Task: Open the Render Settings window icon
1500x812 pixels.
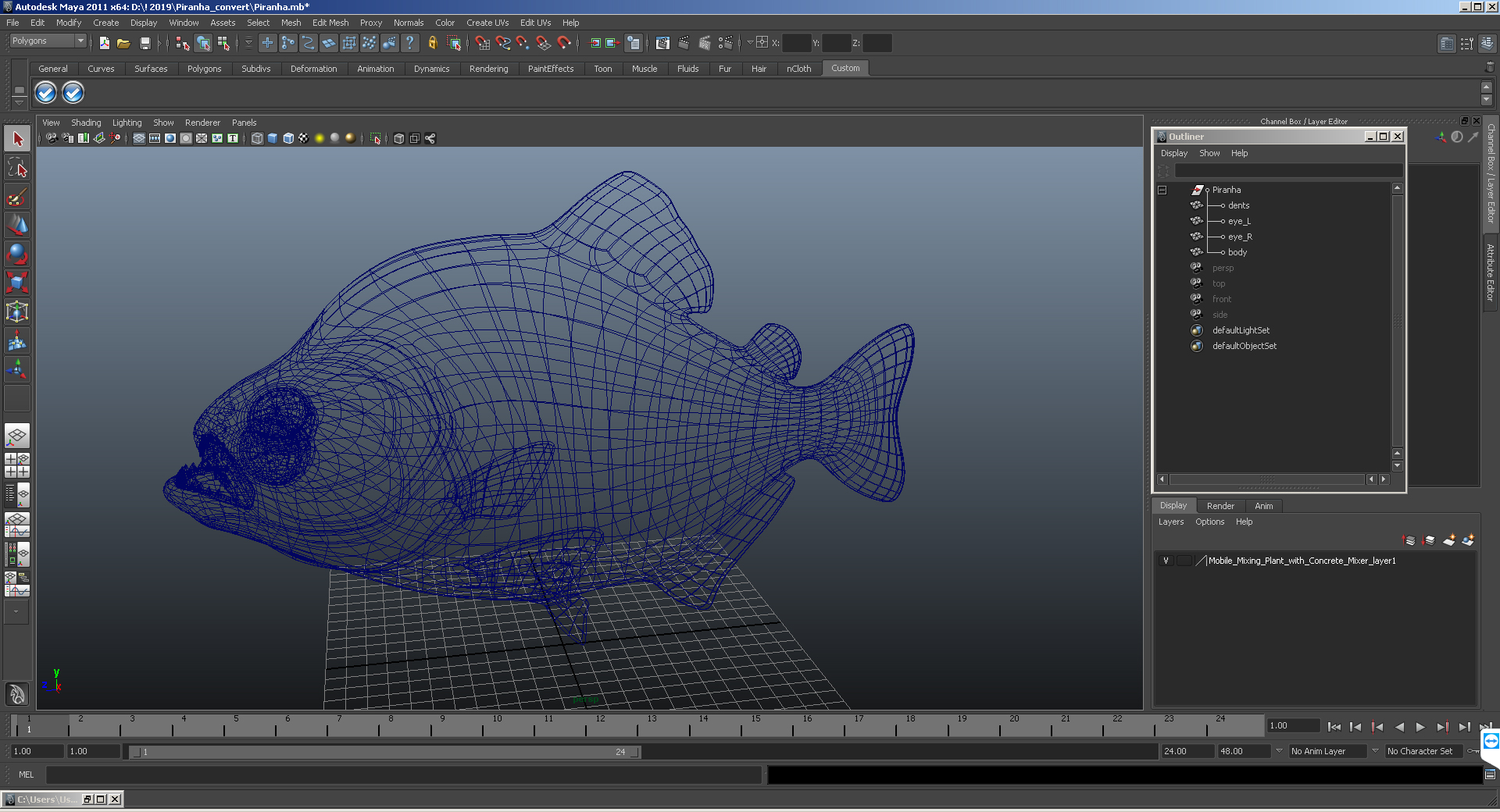Action: 726,43
